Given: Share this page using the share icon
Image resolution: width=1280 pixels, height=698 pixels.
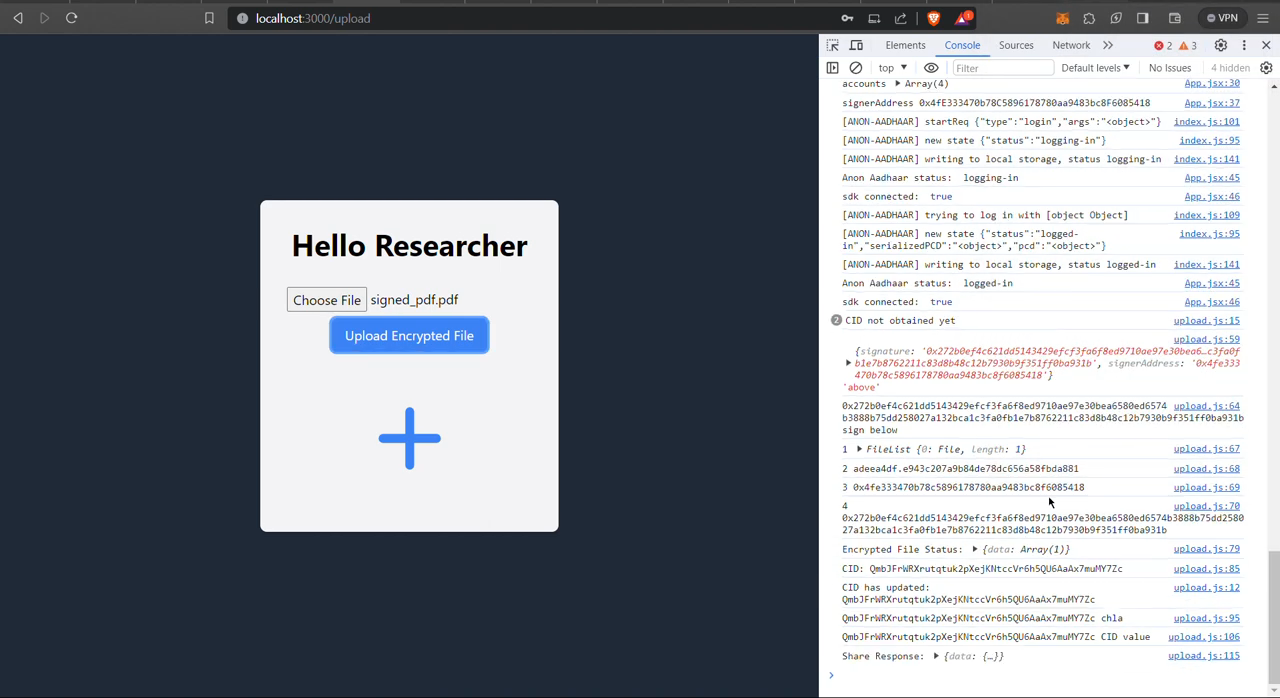Looking at the screenshot, I should click(x=901, y=18).
